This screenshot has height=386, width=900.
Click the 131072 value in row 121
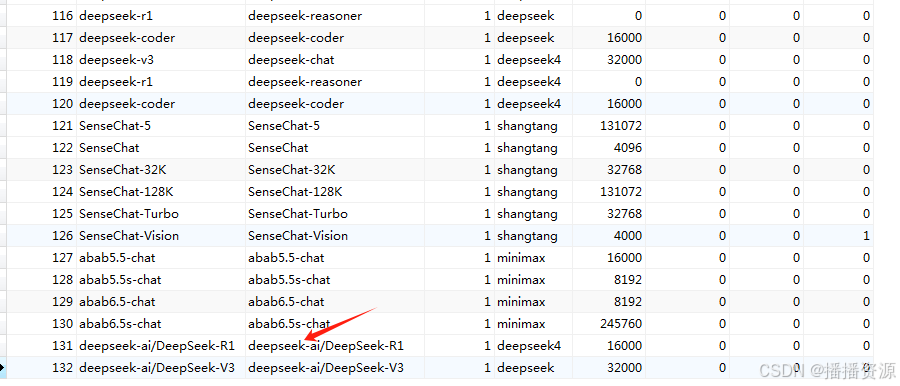click(x=621, y=126)
